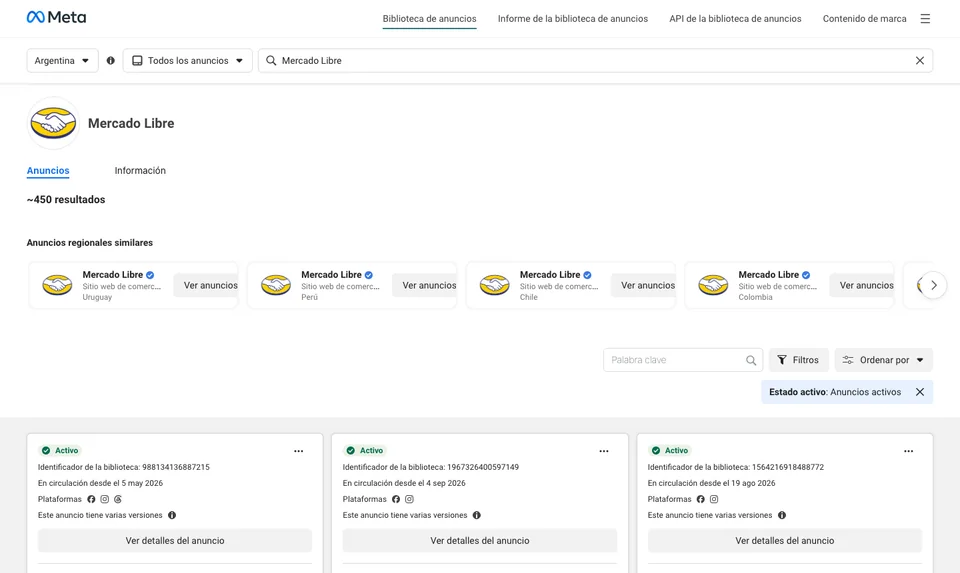Click verified badge on Colombia card

click(806, 275)
